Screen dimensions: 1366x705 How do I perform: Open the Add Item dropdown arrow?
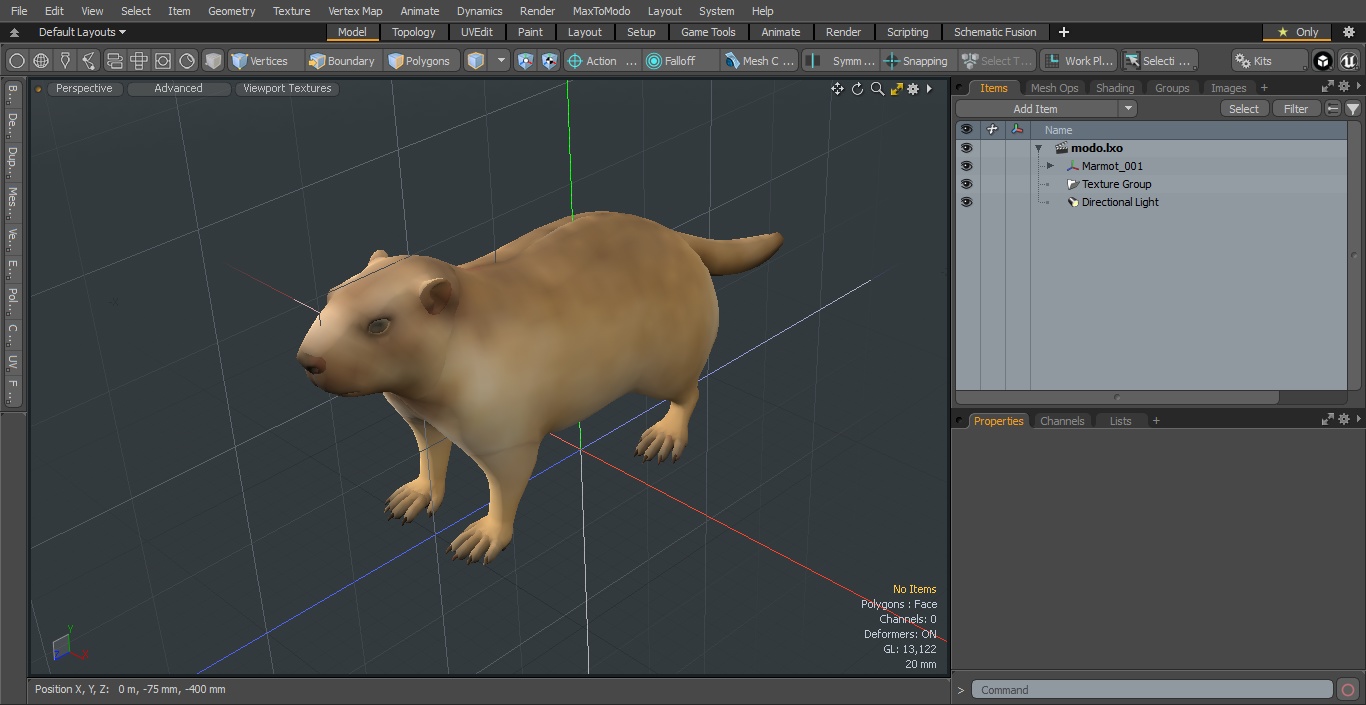pyautogui.click(x=1128, y=109)
